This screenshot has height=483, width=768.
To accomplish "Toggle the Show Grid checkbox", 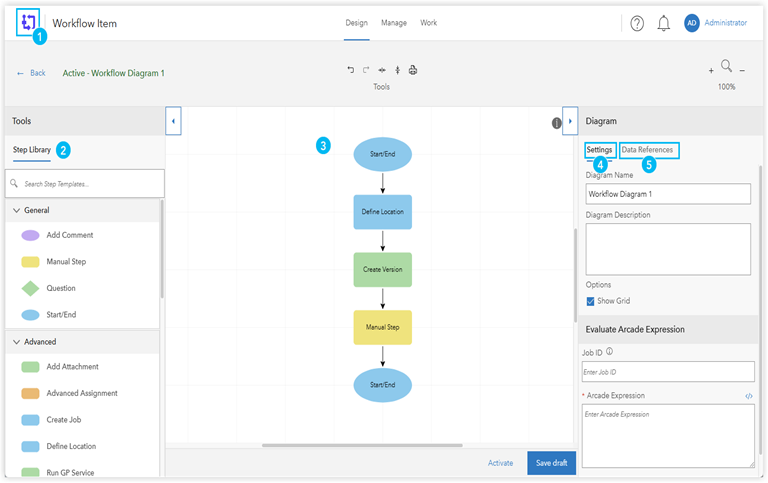I will pyautogui.click(x=590, y=301).
